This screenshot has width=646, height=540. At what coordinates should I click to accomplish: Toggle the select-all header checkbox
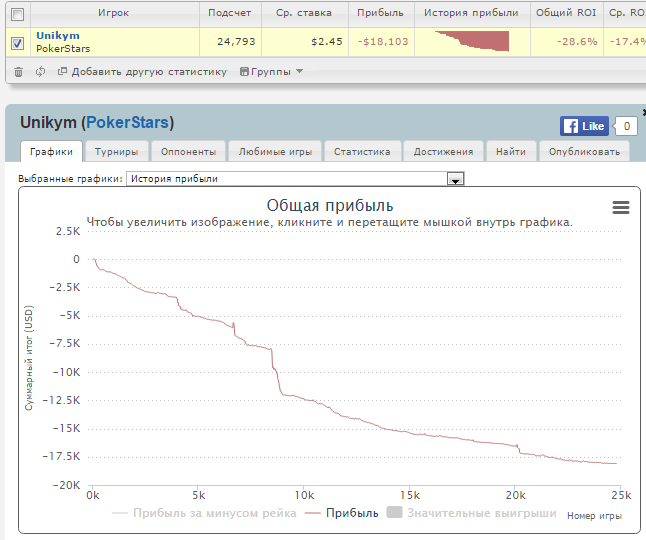[x=18, y=14]
